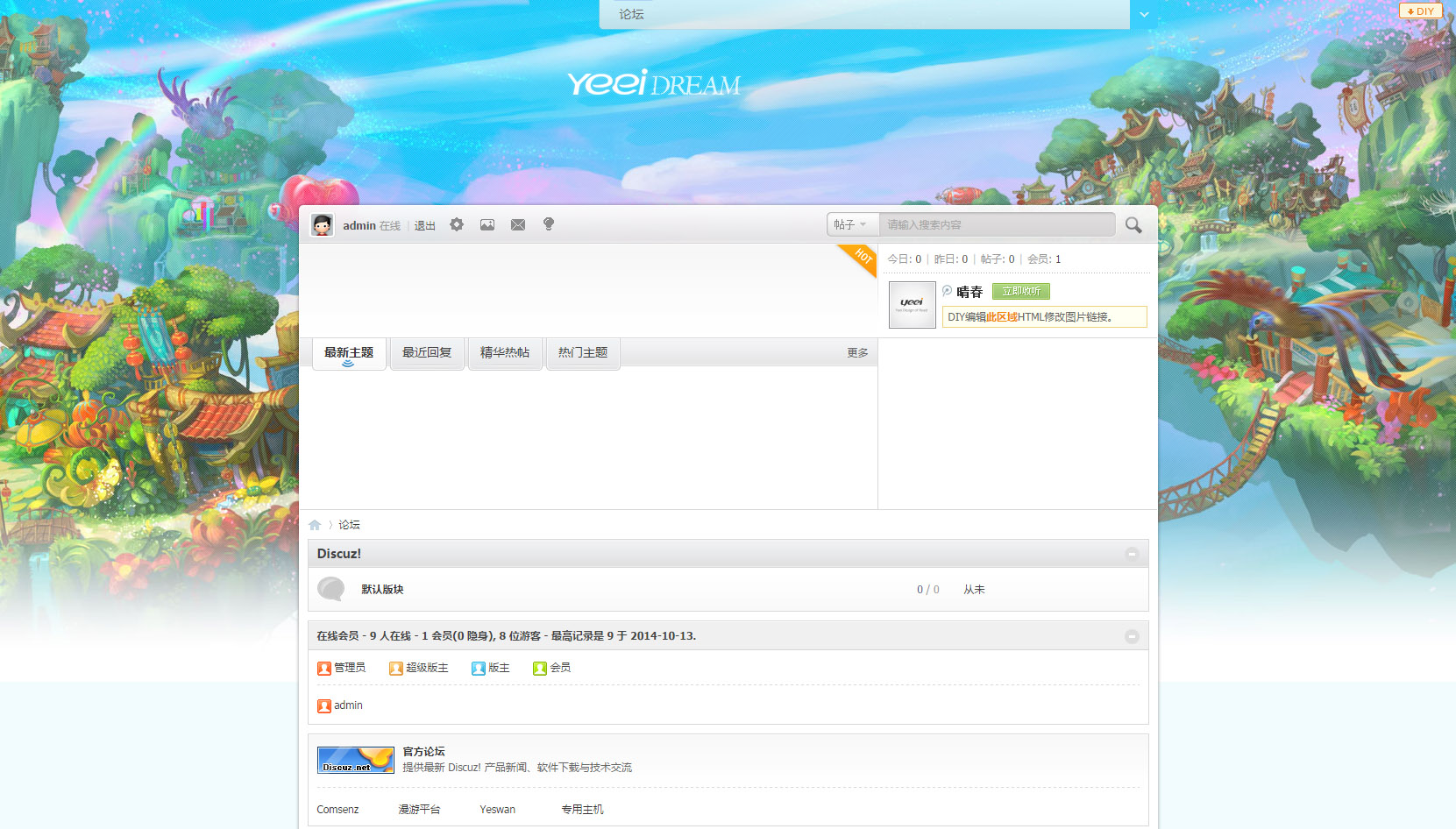
Task: Click the 昨日: 0 statistic
Action: click(x=951, y=259)
